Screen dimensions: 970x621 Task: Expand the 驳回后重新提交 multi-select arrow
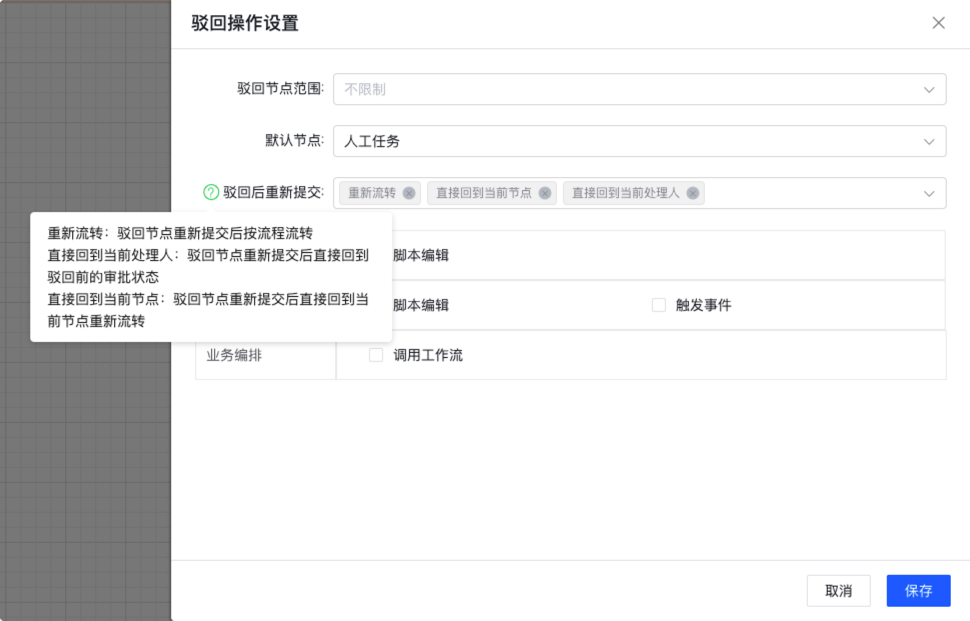pos(929,193)
